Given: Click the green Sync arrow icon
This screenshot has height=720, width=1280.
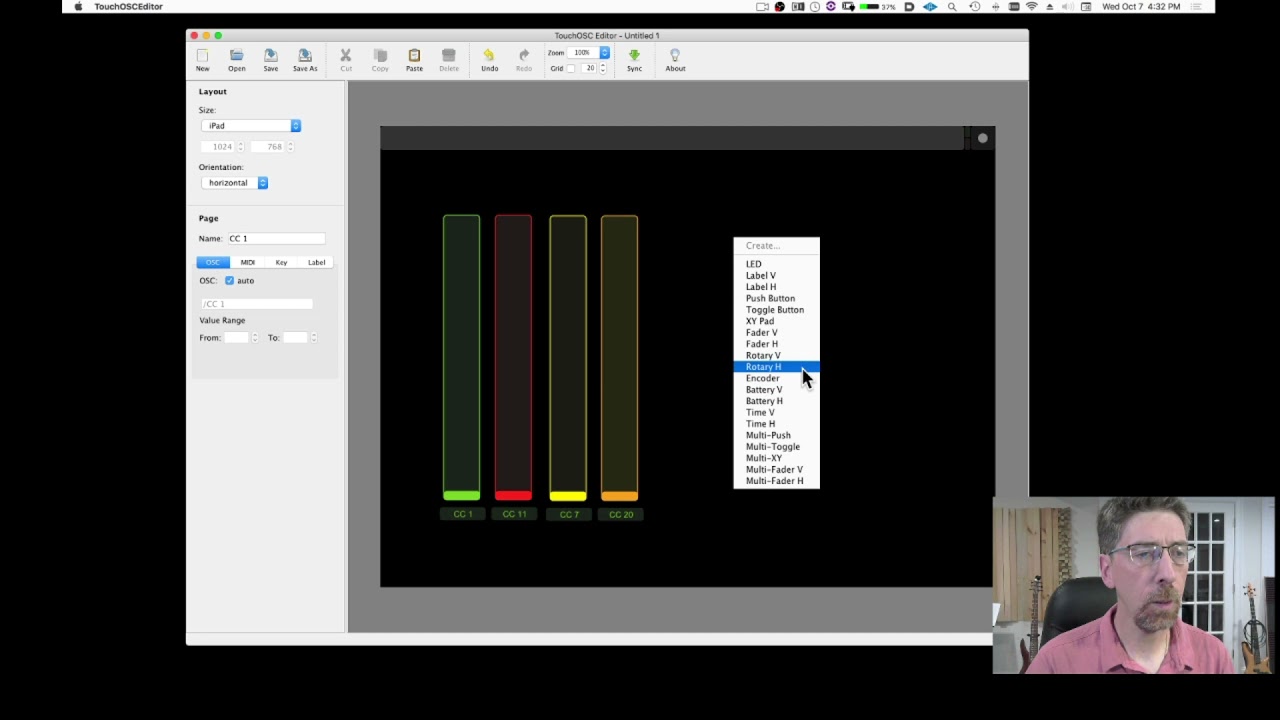Looking at the screenshot, I should tap(634, 55).
